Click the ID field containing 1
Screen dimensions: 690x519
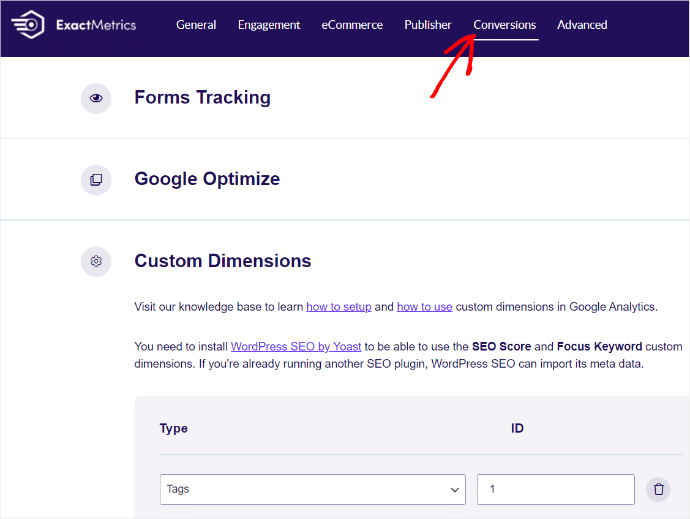[x=556, y=489]
